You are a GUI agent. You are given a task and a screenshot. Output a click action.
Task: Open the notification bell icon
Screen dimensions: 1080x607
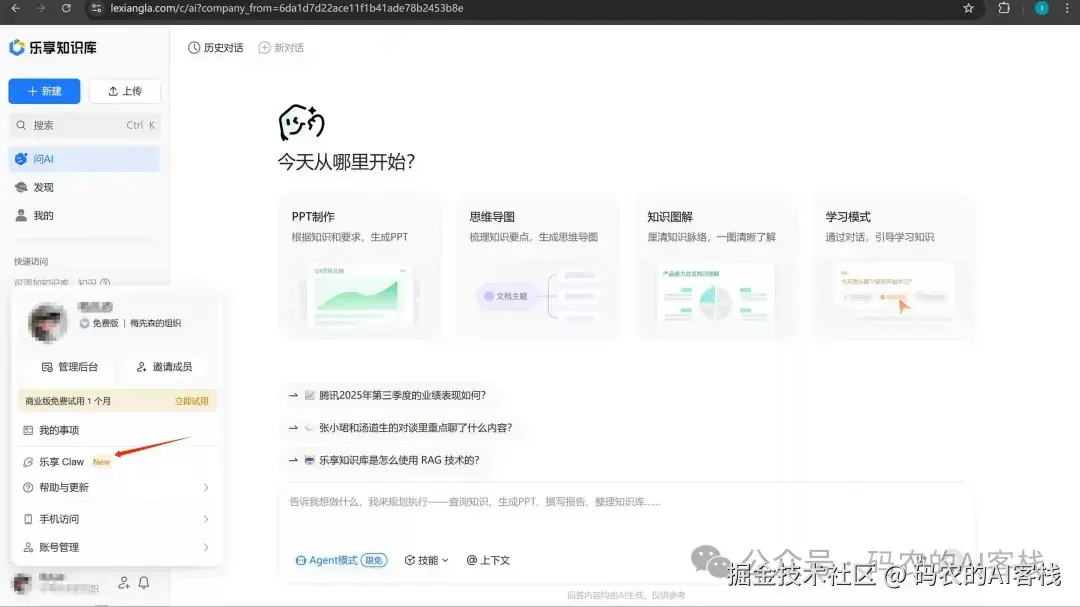click(x=144, y=583)
